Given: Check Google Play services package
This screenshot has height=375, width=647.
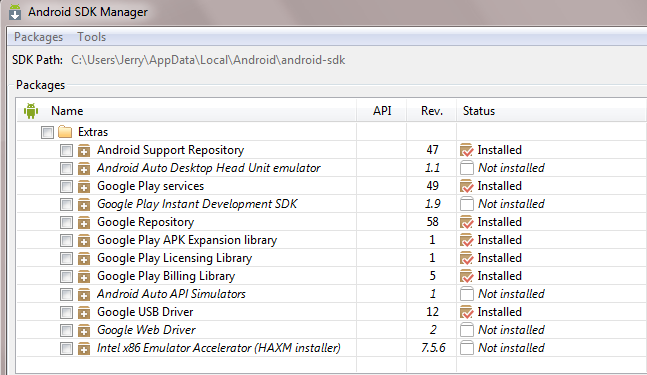Looking at the screenshot, I should click(66, 186).
